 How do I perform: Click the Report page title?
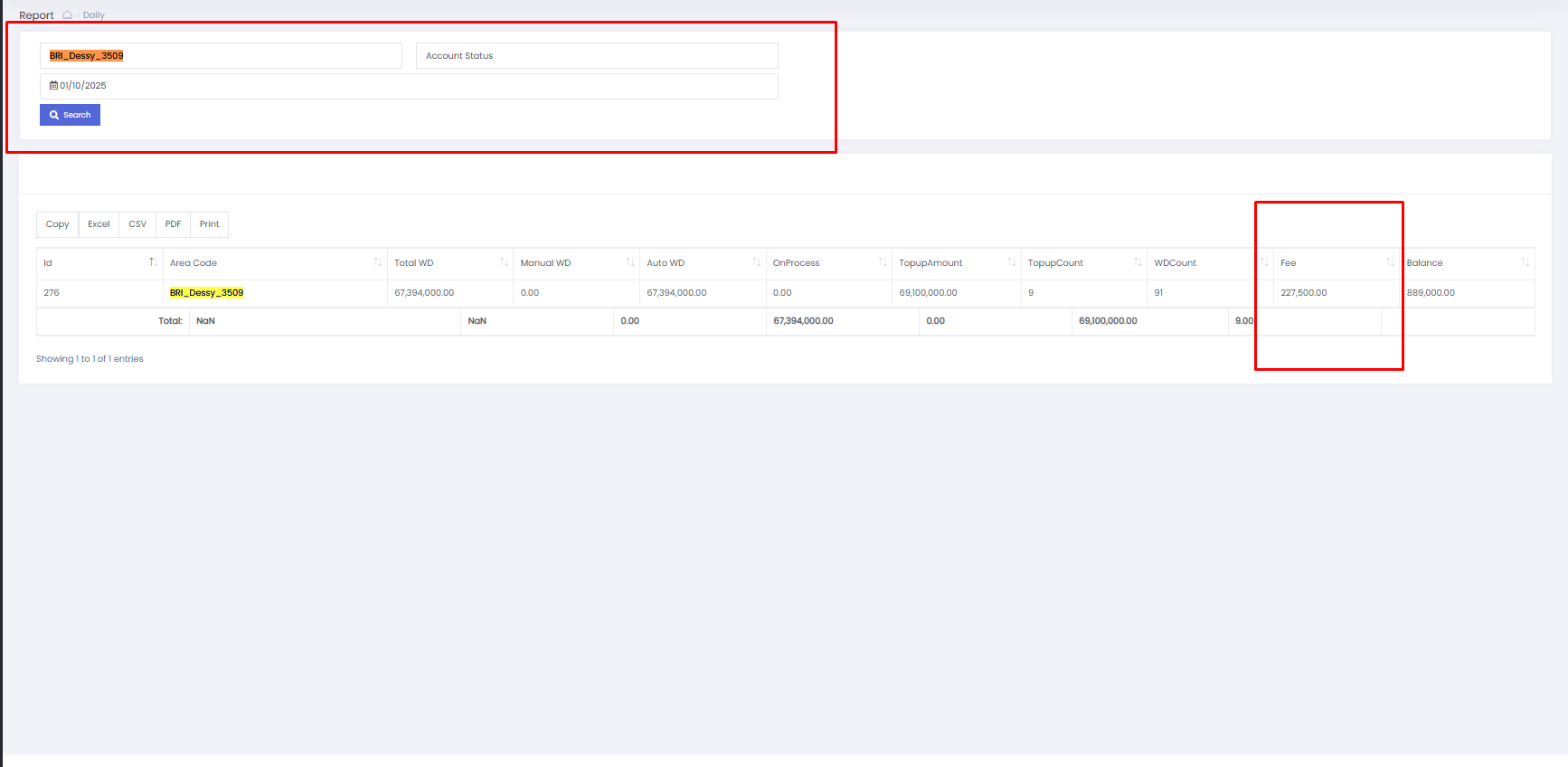(x=36, y=15)
